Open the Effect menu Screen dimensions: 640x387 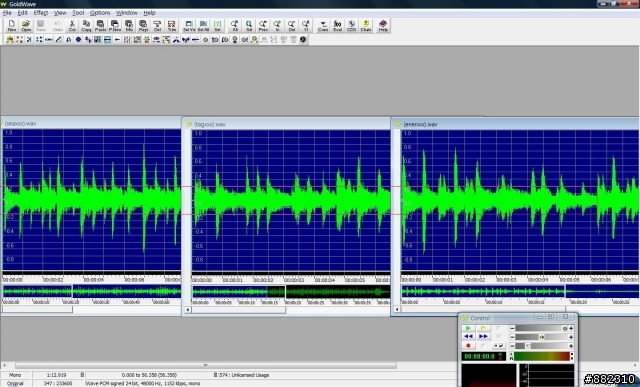click(x=41, y=13)
